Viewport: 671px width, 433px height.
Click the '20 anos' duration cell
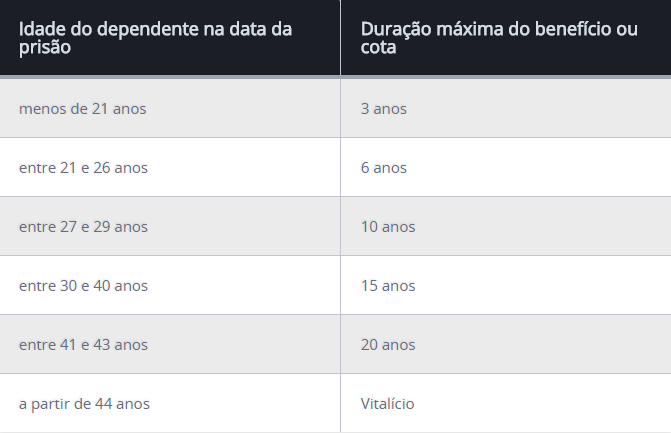[388, 344]
